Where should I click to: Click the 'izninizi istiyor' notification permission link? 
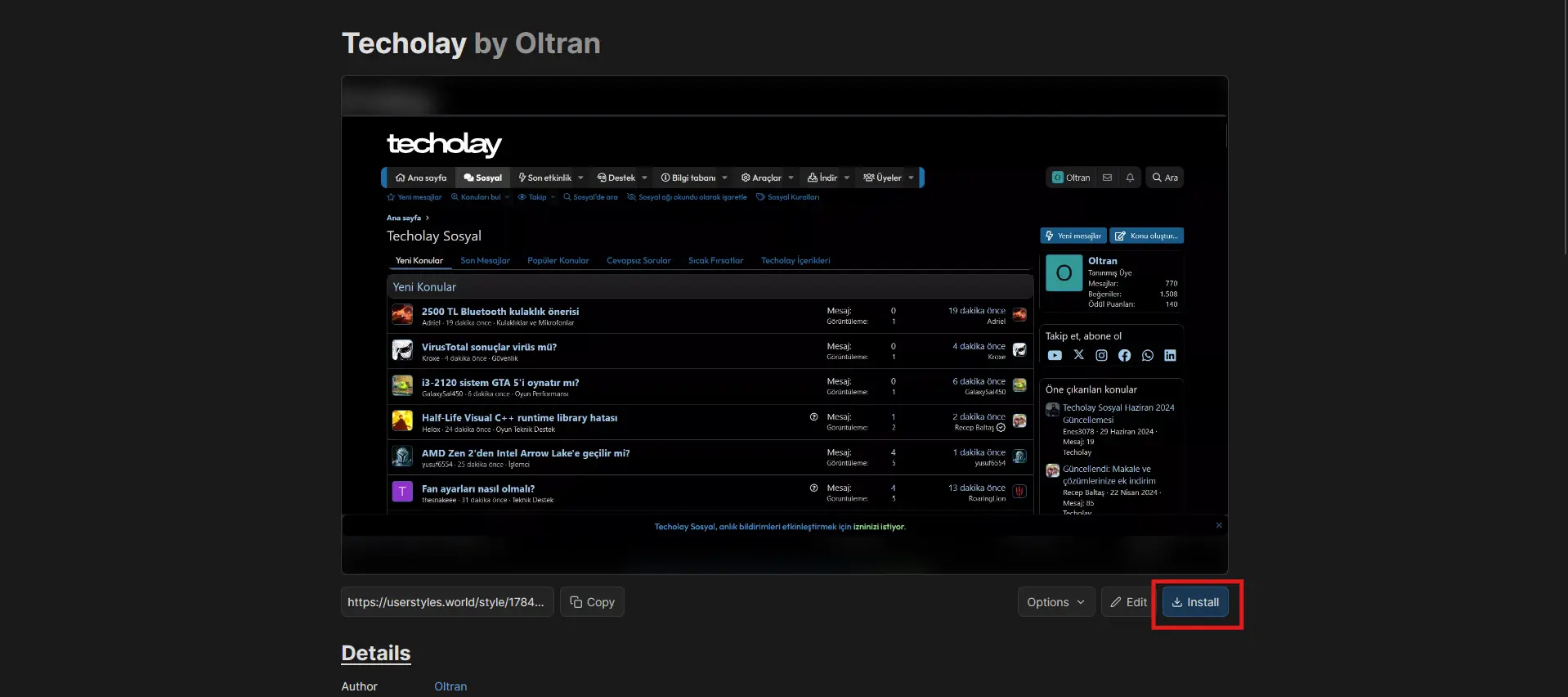[x=880, y=527]
